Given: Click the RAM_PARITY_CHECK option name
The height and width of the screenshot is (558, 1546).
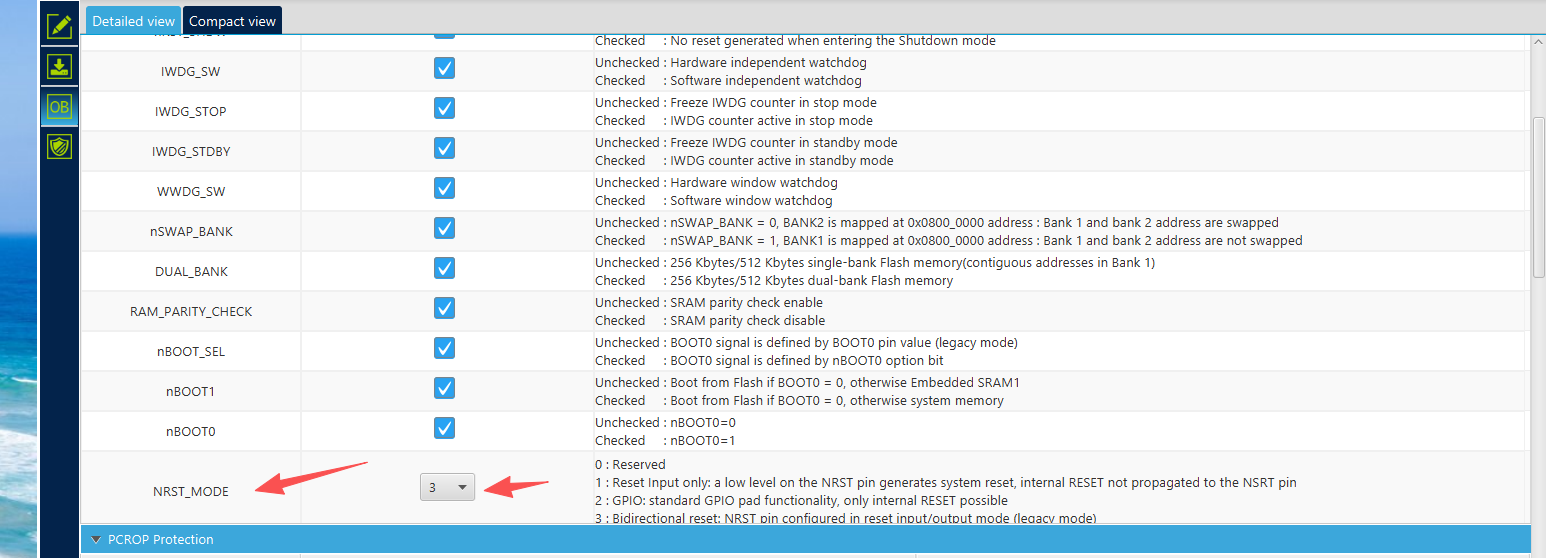Looking at the screenshot, I should pos(191,312).
